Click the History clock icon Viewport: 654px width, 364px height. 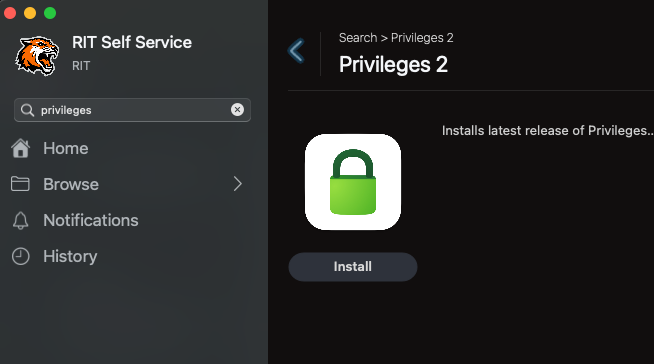[20, 256]
